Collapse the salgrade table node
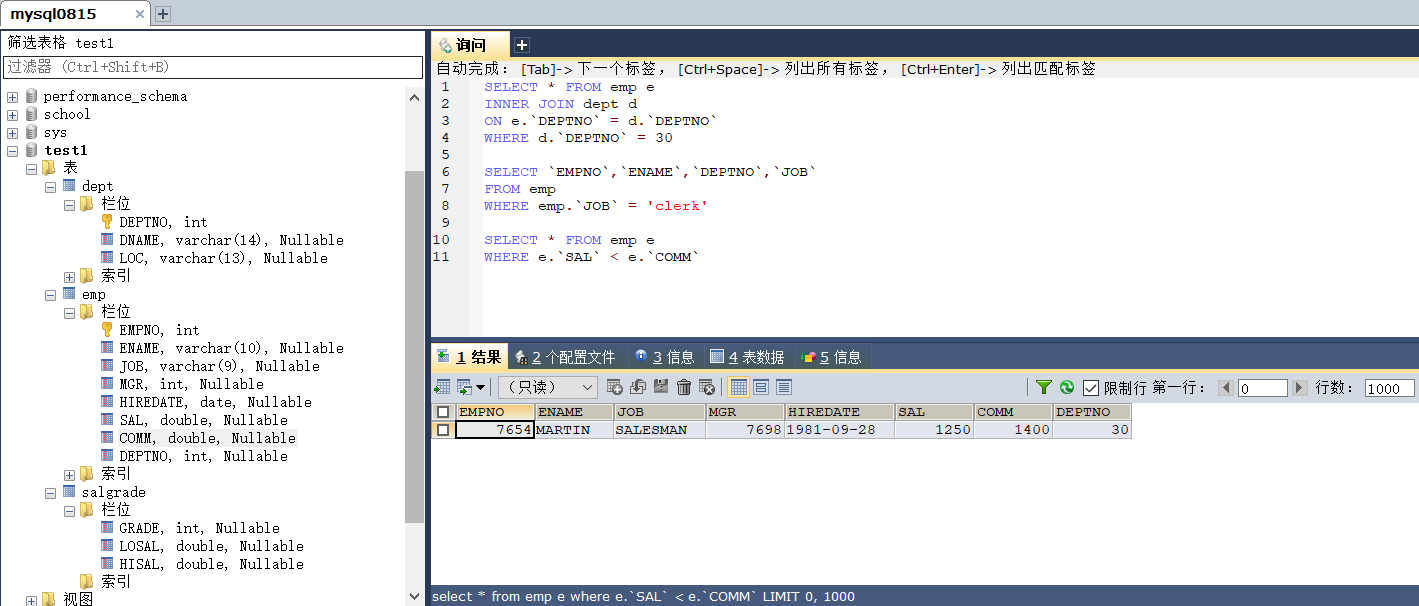1419x606 pixels. click(50, 493)
